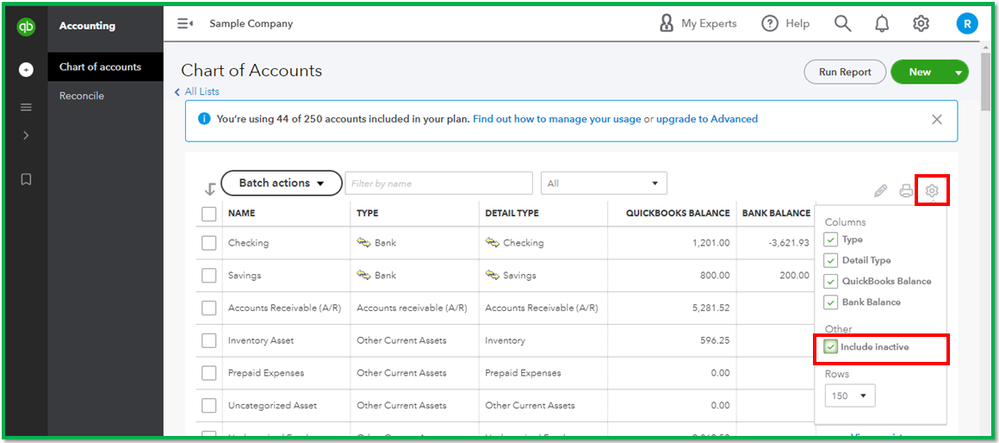Image resolution: width=999 pixels, height=443 pixels.
Task: Check the Prepaid Expenses row
Action: click(209, 373)
